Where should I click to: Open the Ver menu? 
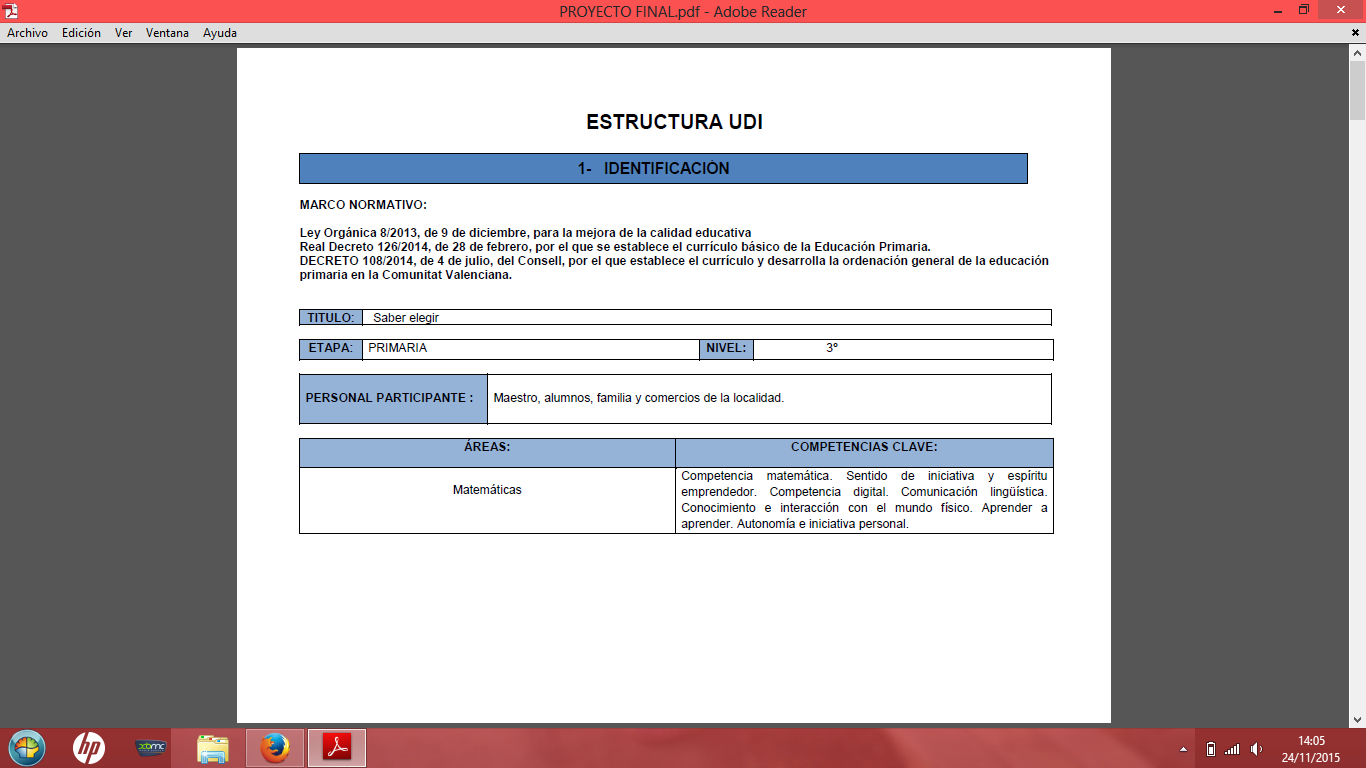123,33
